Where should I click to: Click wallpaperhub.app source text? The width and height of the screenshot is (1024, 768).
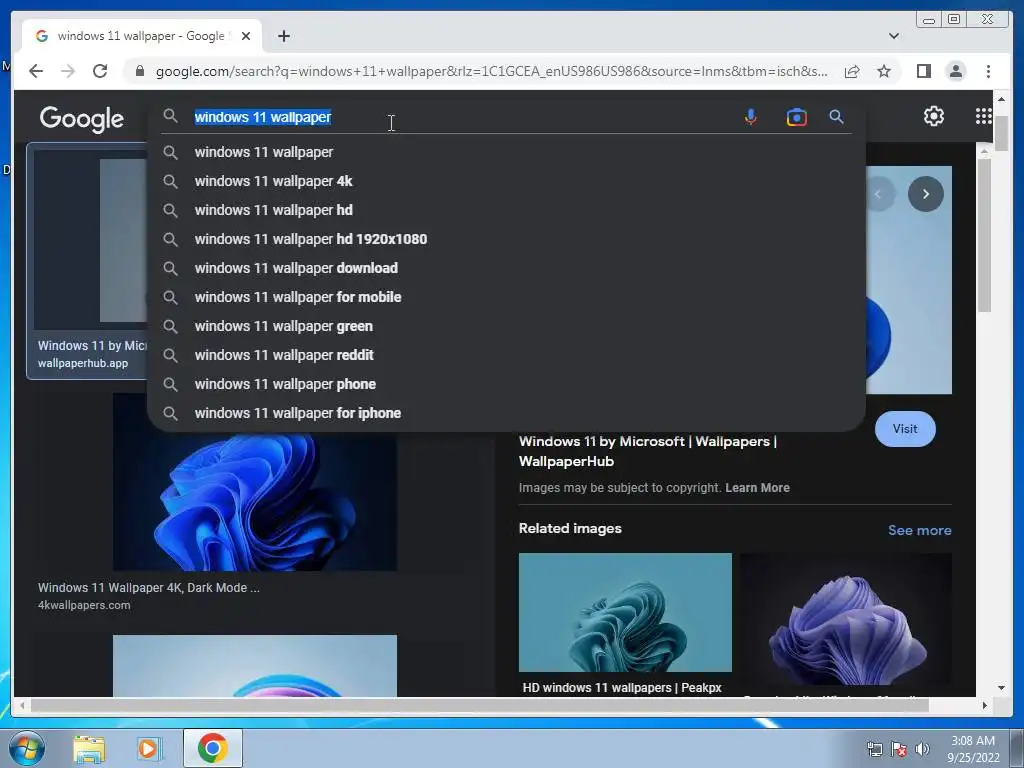coord(83,363)
